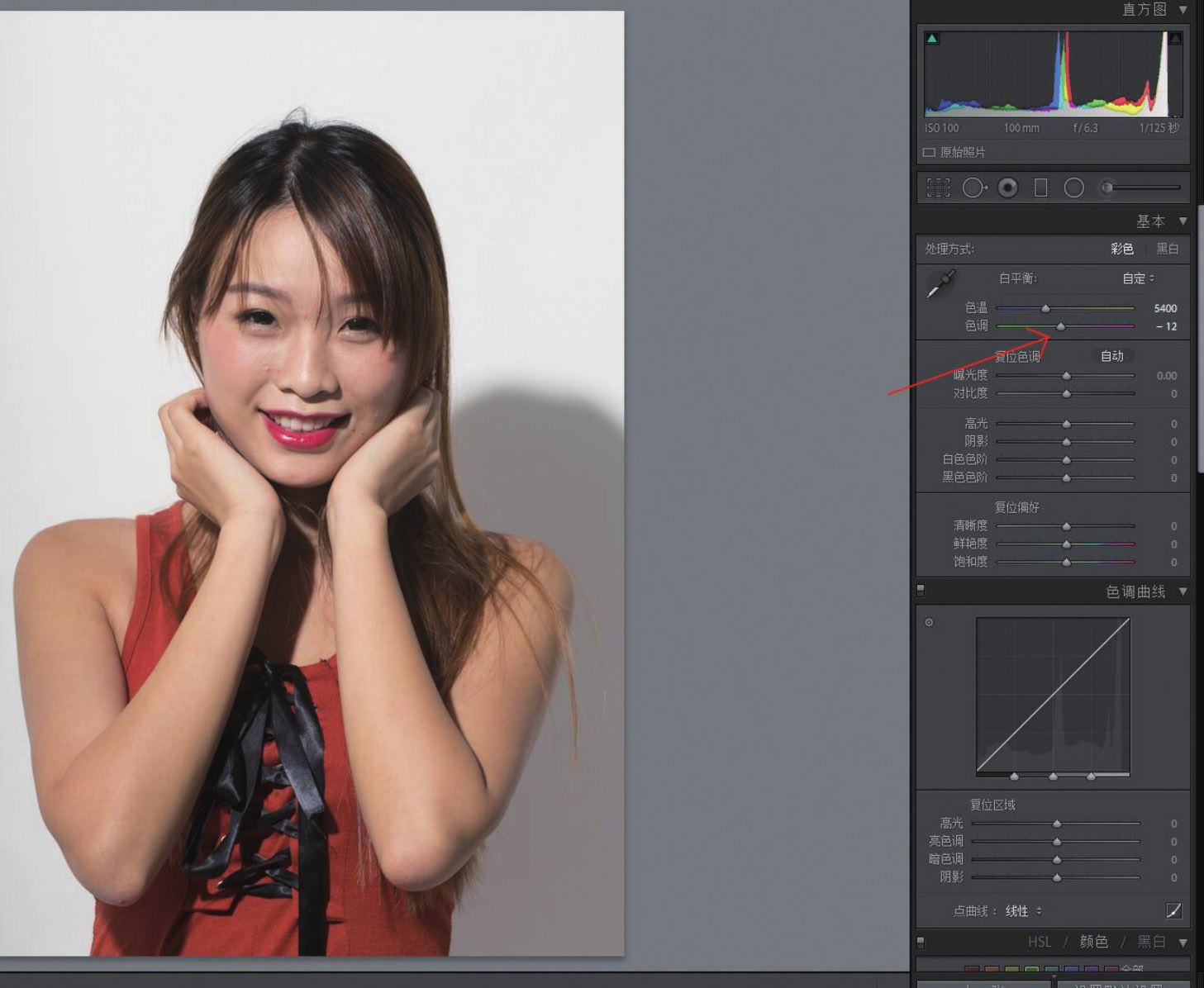Pick the Radial Filter tool
This screenshot has height=988, width=1204.
click(x=1073, y=188)
